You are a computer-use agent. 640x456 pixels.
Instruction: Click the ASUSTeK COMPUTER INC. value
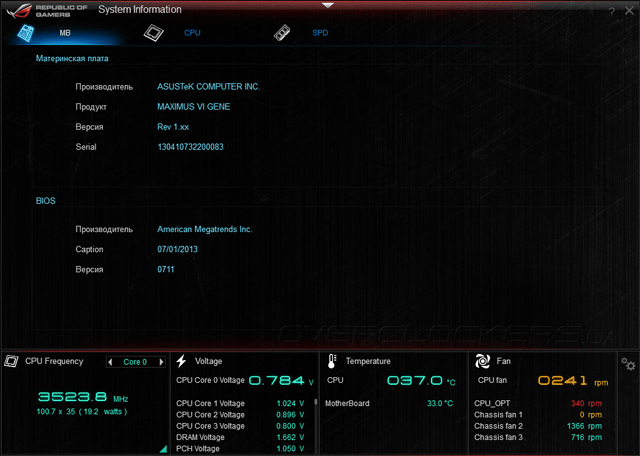coord(209,87)
